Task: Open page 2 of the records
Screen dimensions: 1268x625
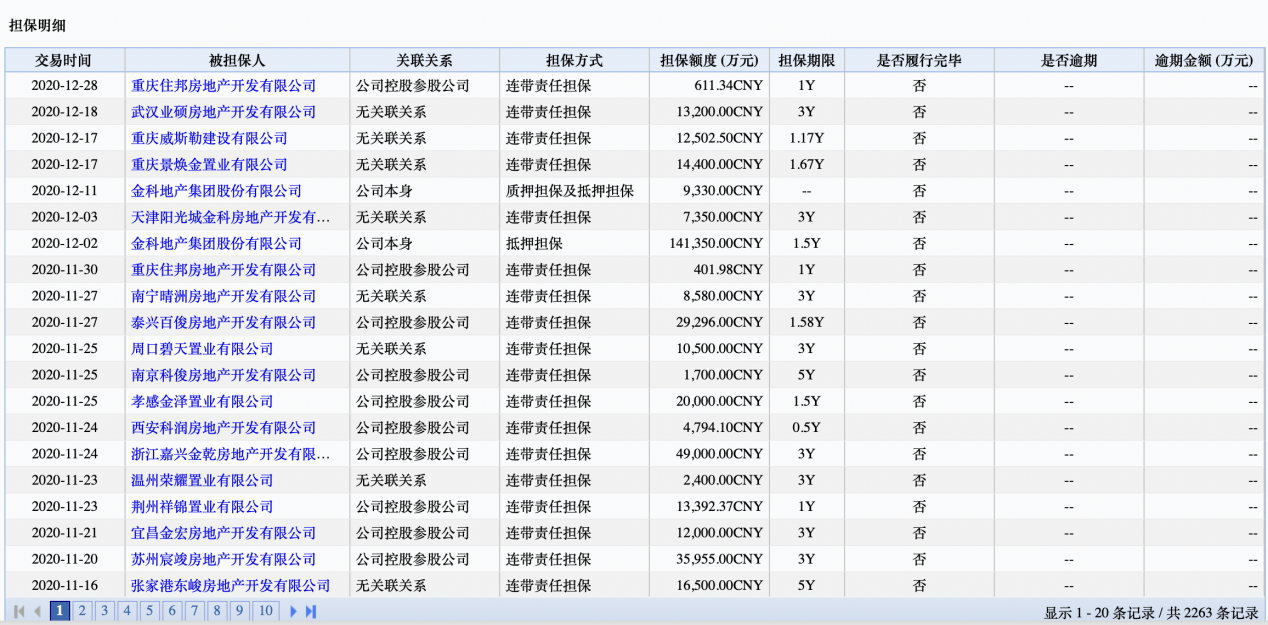Action: click(82, 611)
